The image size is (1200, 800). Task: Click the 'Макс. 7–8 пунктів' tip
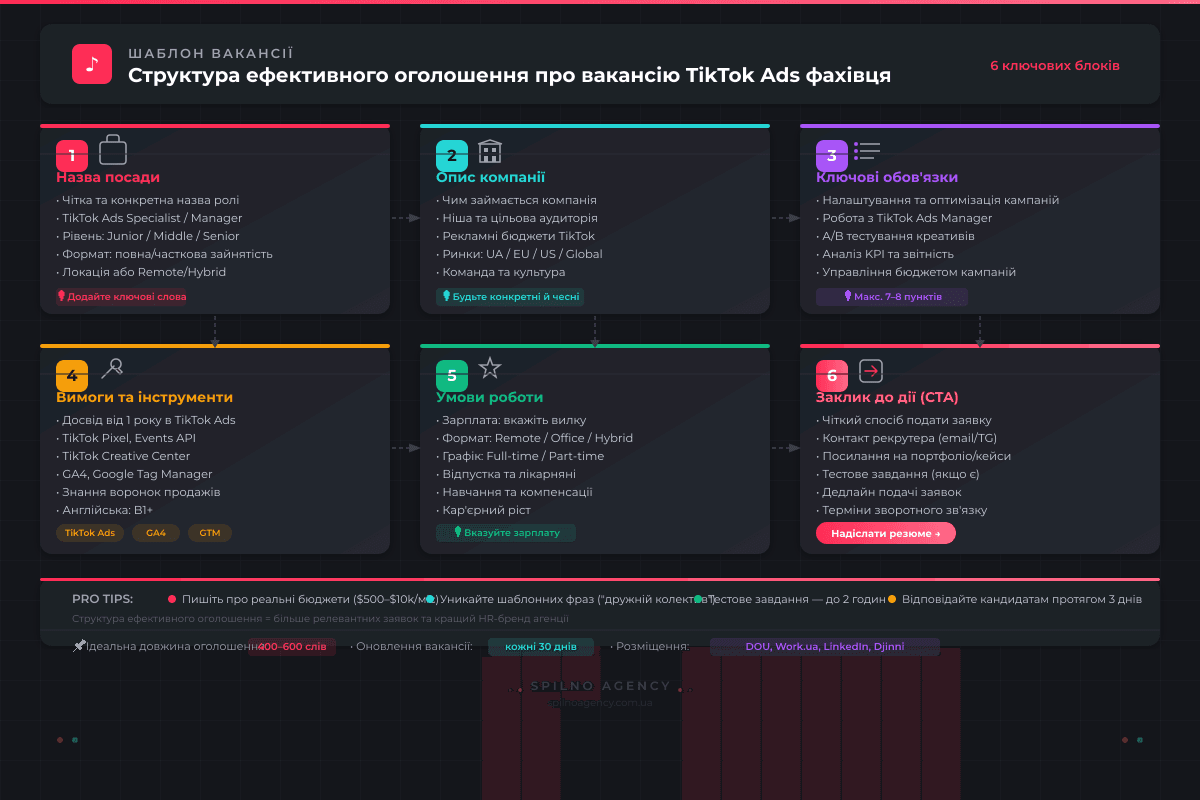[x=892, y=297]
